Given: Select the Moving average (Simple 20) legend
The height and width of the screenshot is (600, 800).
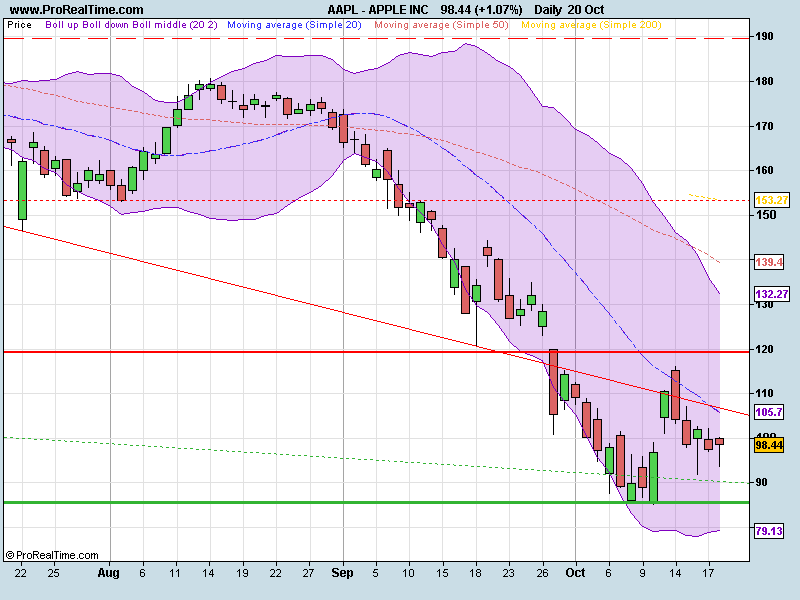Looking at the screenshot, I should coord(294,24).
